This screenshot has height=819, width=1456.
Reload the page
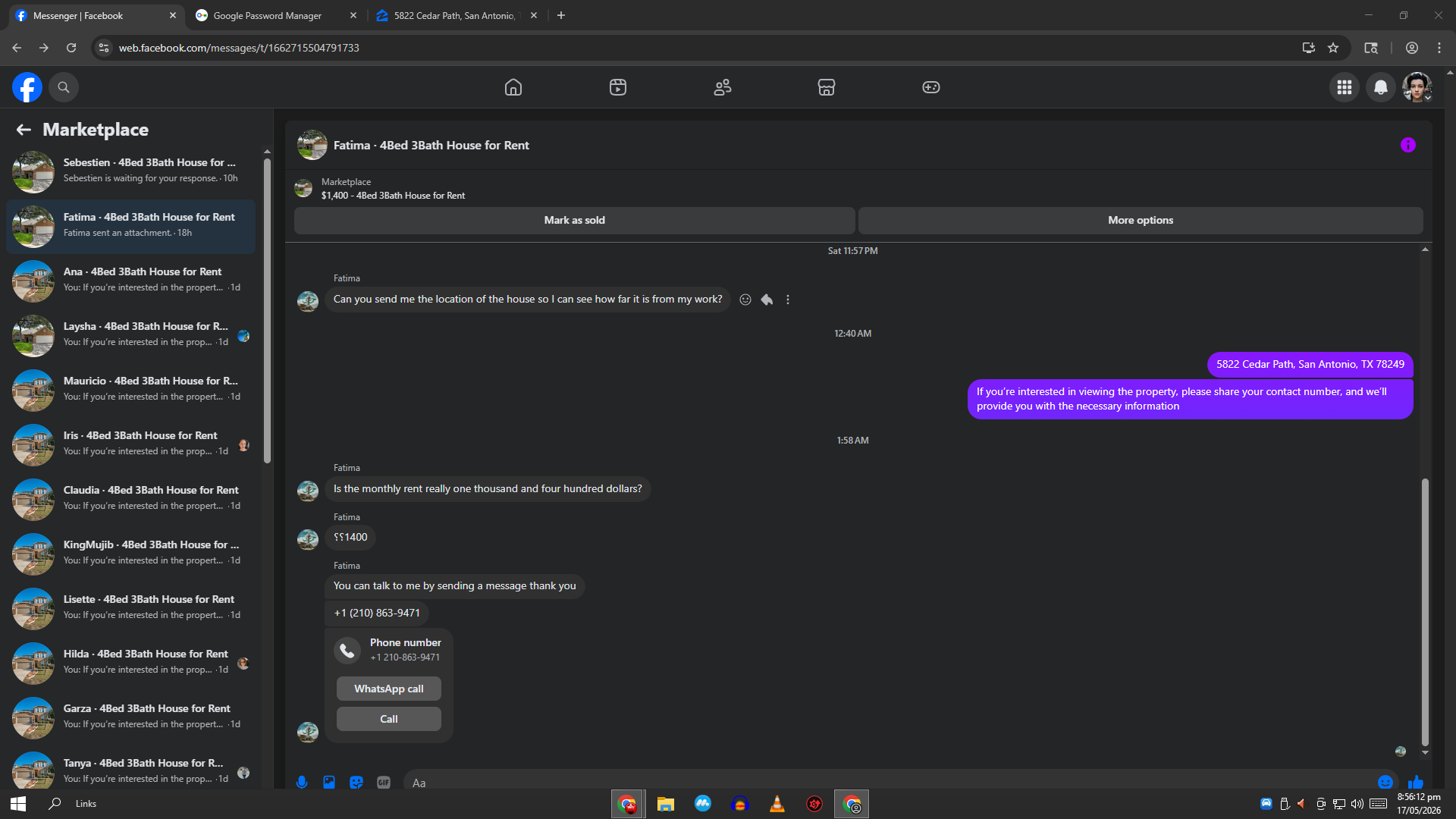click(71, 48)
